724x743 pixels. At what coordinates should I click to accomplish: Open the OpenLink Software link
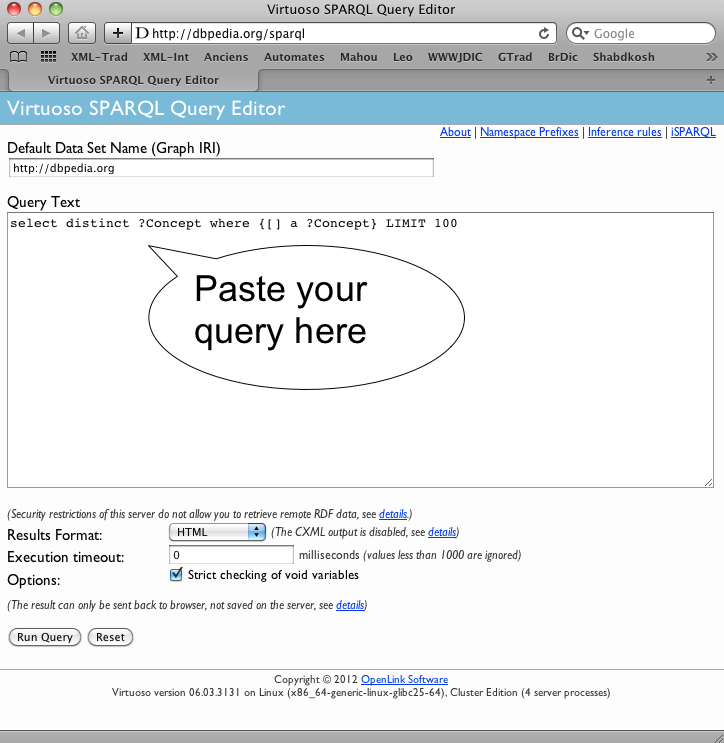404,679
